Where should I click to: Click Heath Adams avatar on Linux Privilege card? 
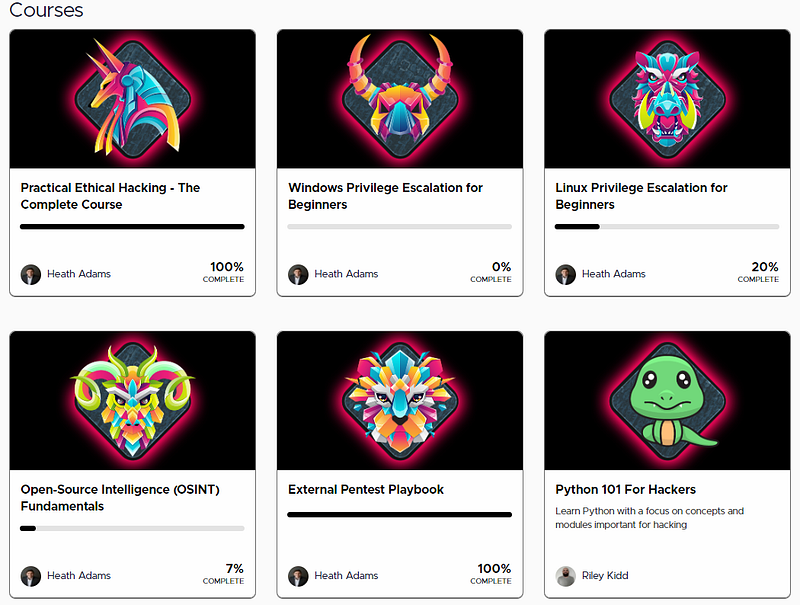[x=565, y=274]
